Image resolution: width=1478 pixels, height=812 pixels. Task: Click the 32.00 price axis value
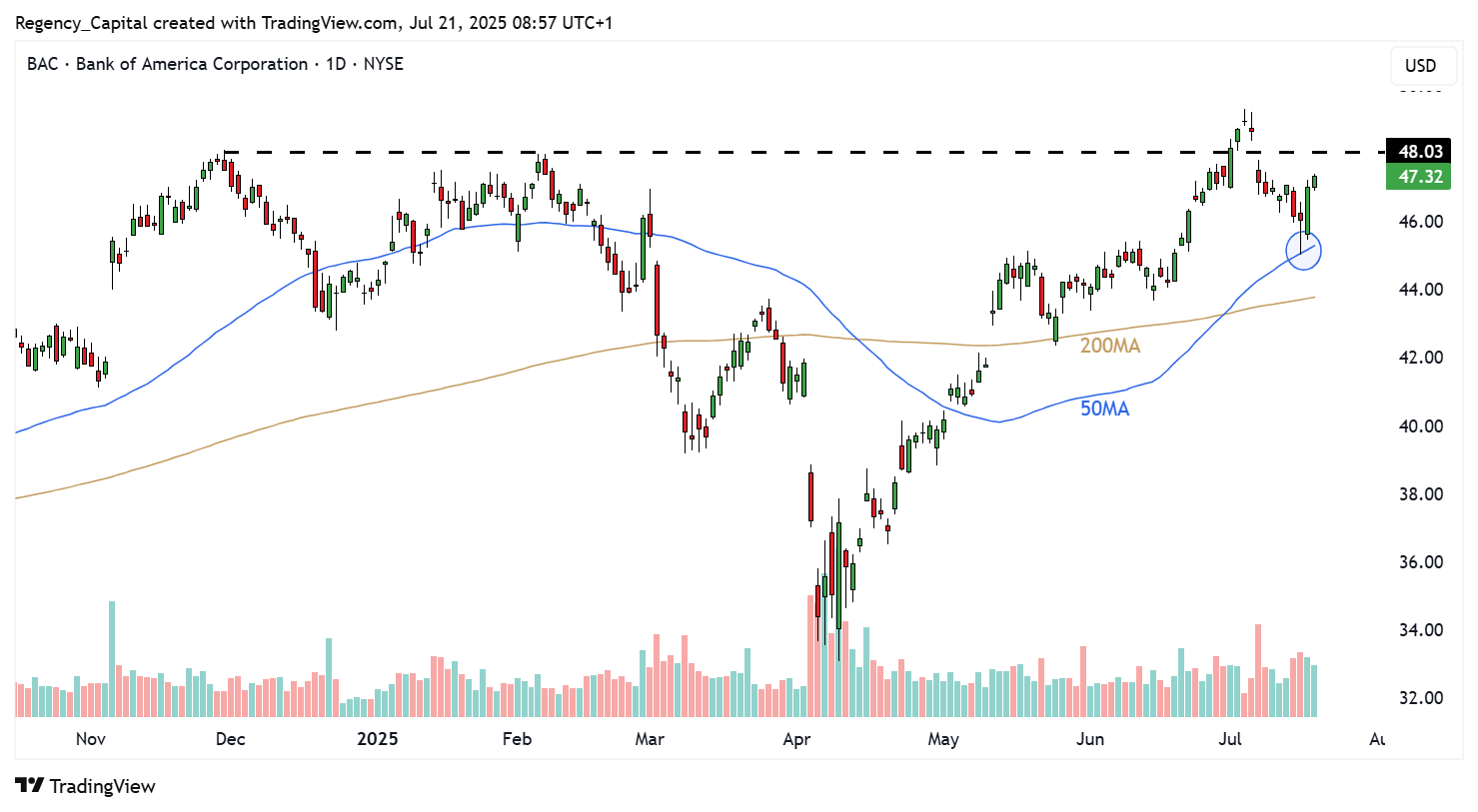click(1420, 698)
